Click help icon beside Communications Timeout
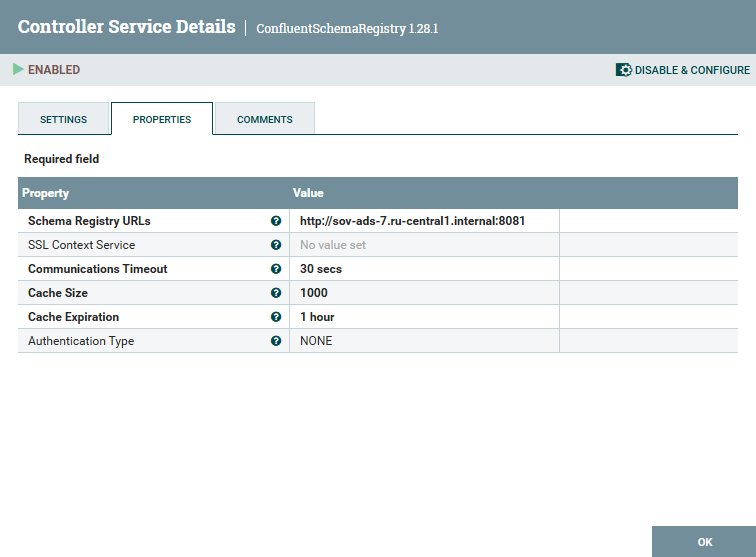Screen dimensions: 756x557 pyautogui.click(x=276, y=269)
